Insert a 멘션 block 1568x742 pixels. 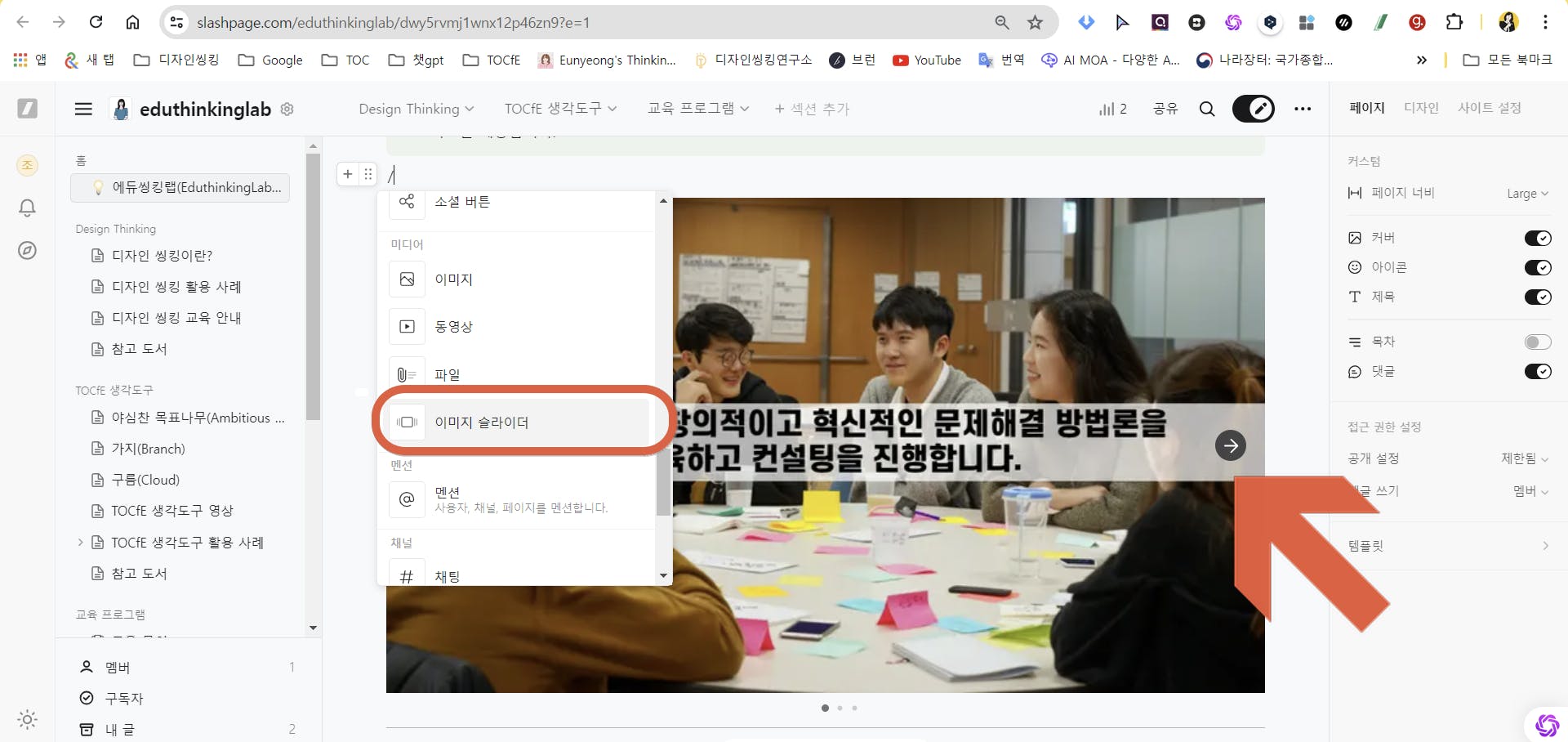tap(520, 499)
